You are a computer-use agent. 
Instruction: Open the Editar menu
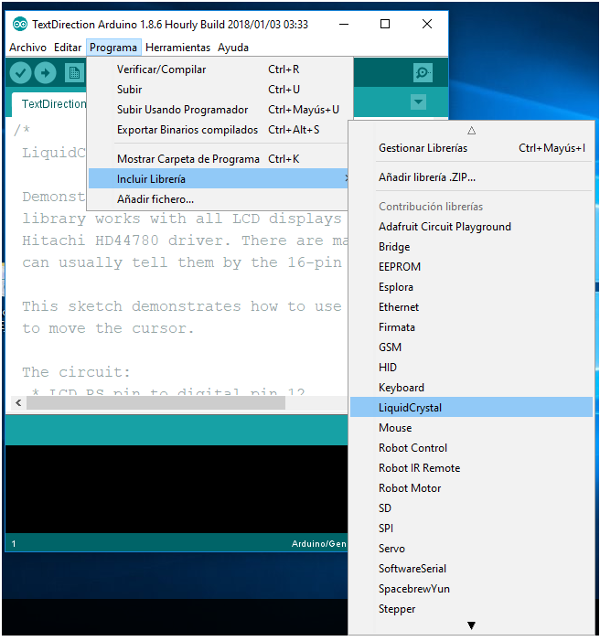pos(68,47)
